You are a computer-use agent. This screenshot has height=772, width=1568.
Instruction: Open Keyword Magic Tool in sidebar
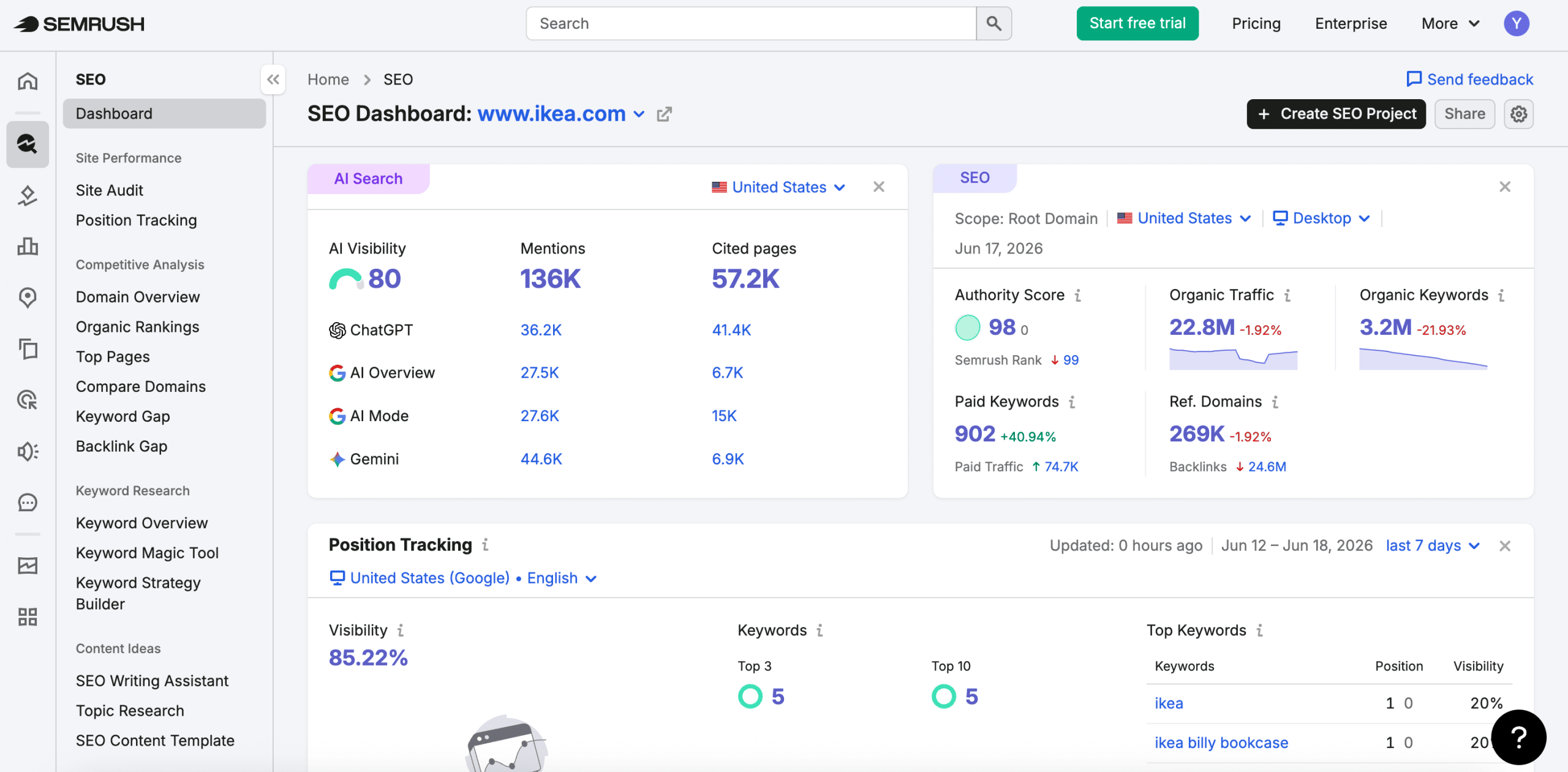pyautogui.click(x=147, y=553)
